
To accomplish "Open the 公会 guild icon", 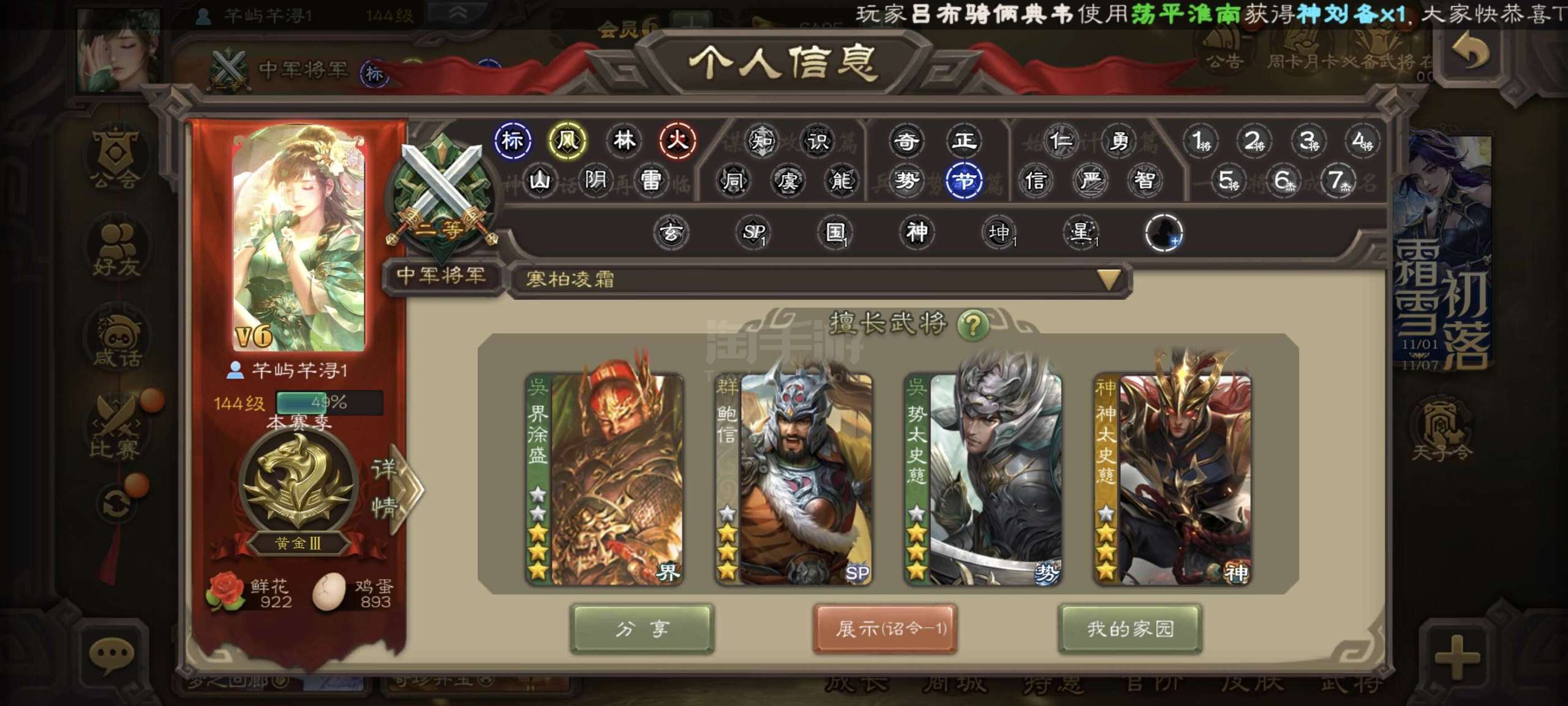I will [116, 158].
